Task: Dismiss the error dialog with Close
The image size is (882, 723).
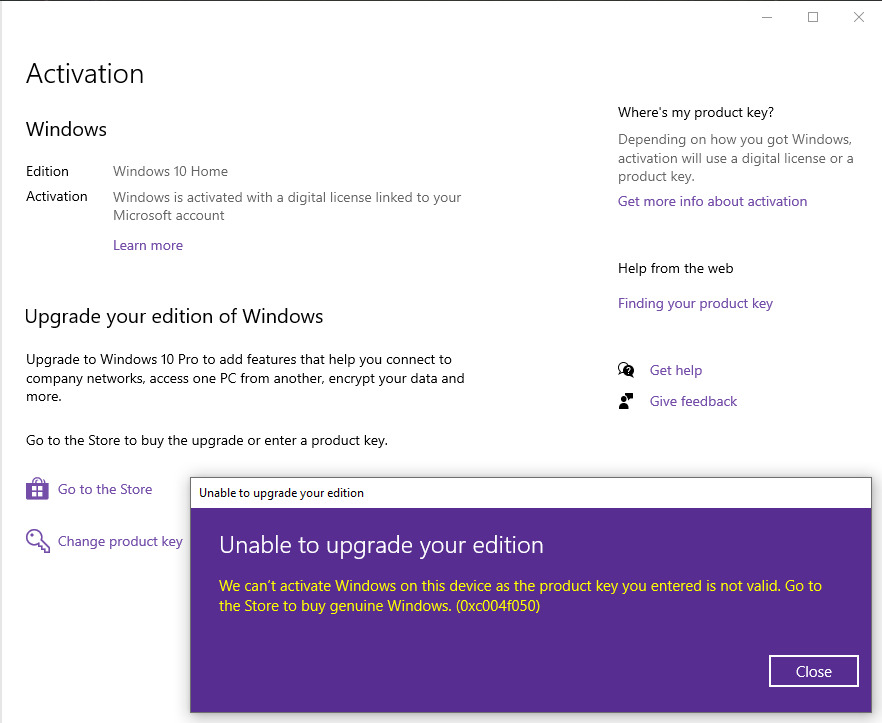Action: [x=813, y=671]
